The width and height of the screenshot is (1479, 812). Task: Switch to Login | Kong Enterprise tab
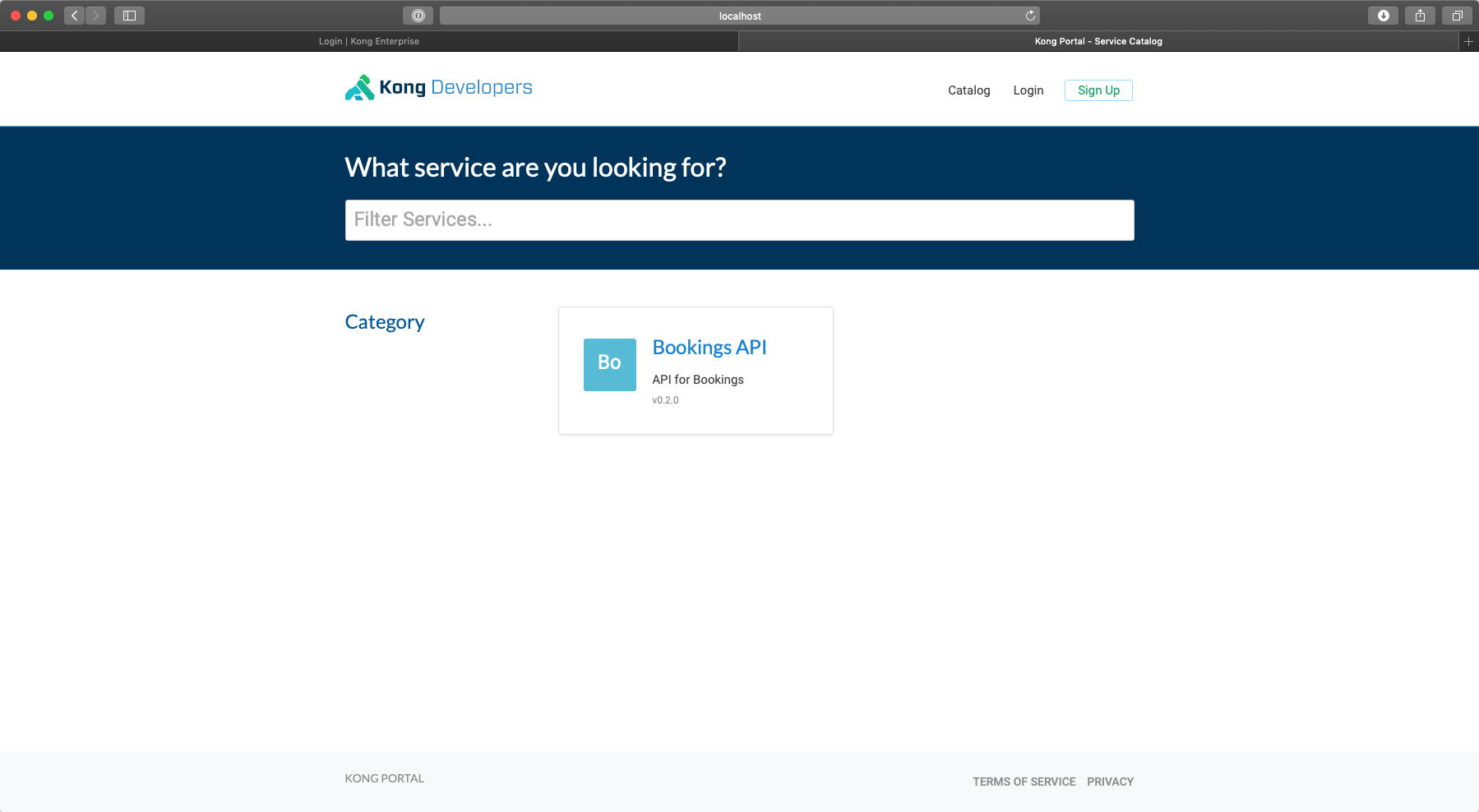coord(369,41)
